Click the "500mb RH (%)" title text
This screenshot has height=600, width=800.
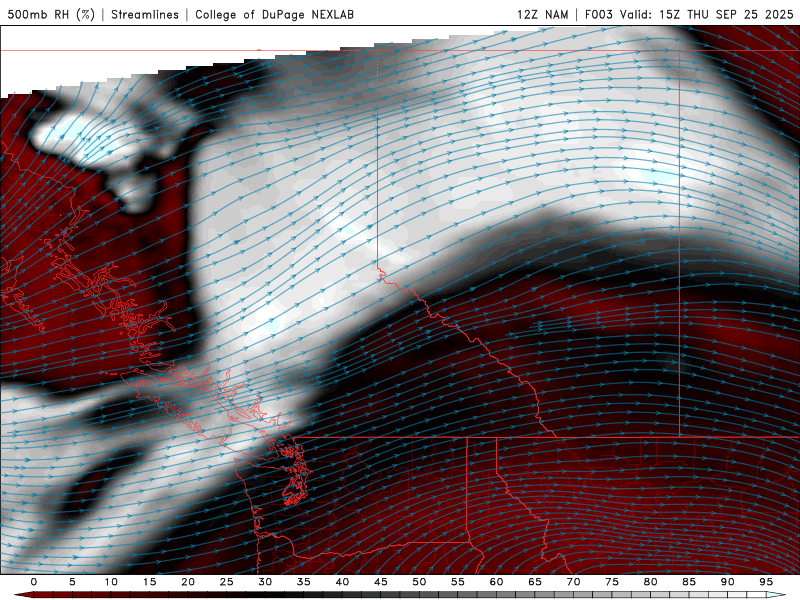click(51, 14)
